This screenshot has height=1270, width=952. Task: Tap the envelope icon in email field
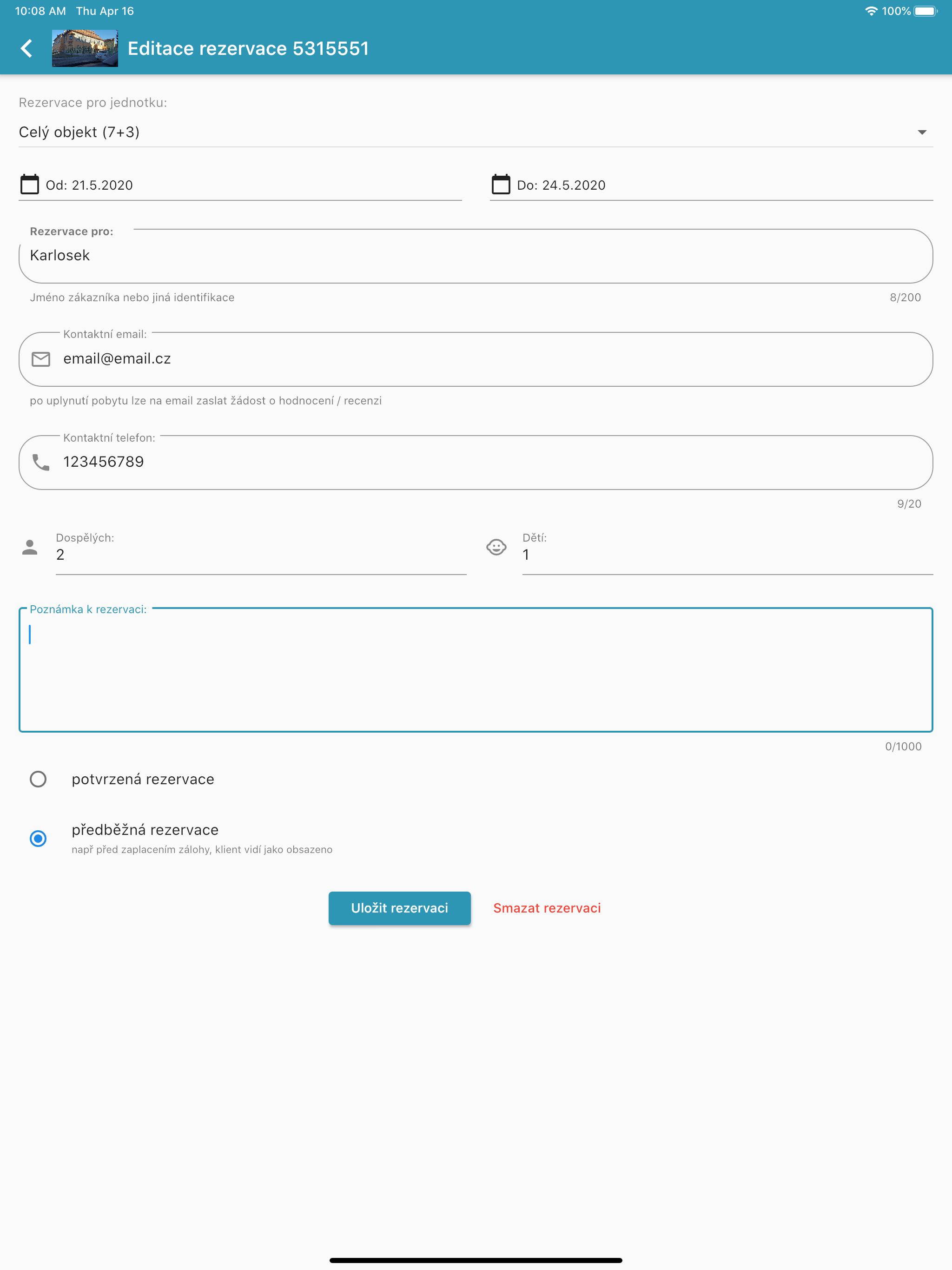[41, 359]
